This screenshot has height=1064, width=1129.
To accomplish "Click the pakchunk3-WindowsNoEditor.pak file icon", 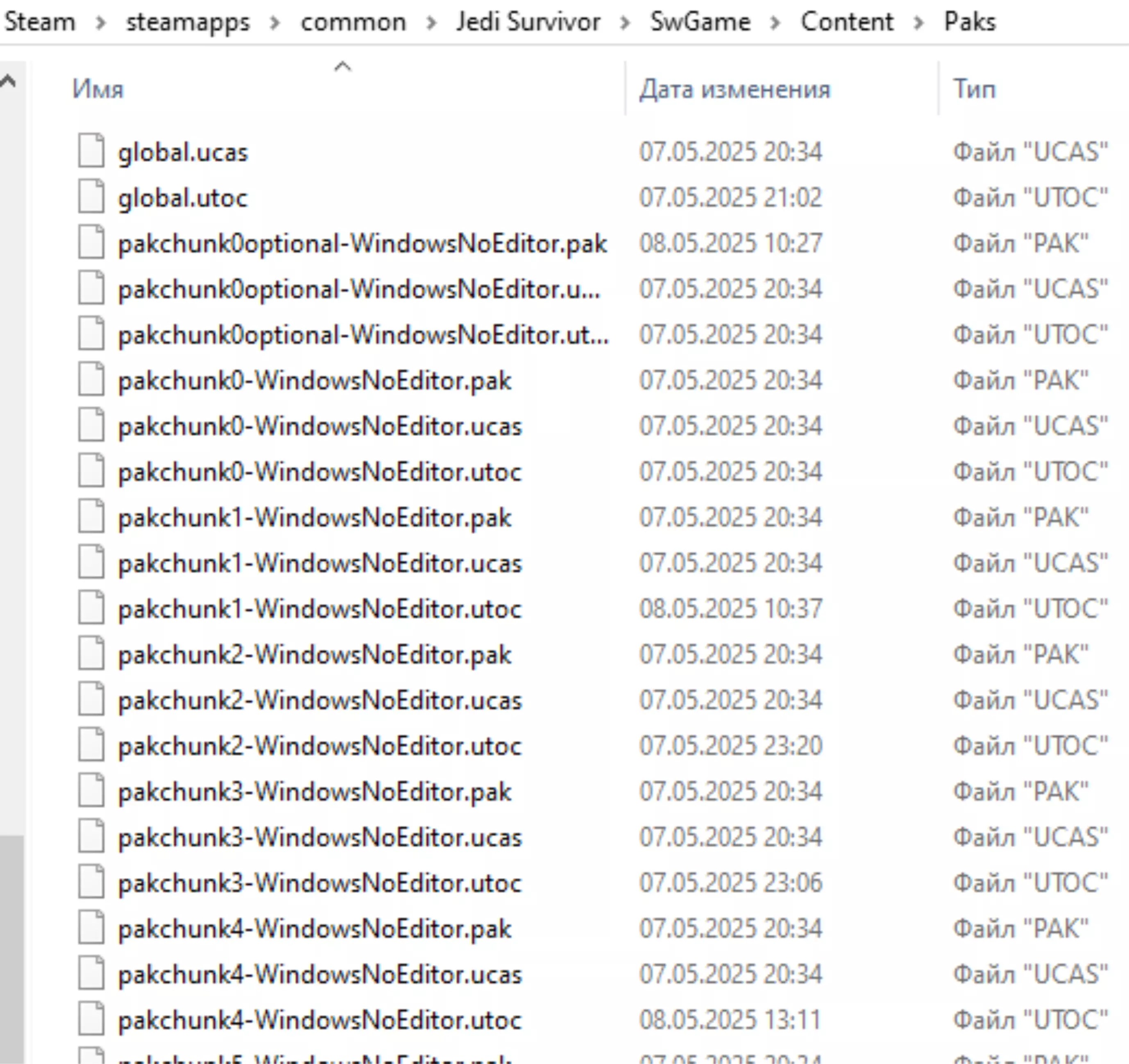I will (91, 791).
